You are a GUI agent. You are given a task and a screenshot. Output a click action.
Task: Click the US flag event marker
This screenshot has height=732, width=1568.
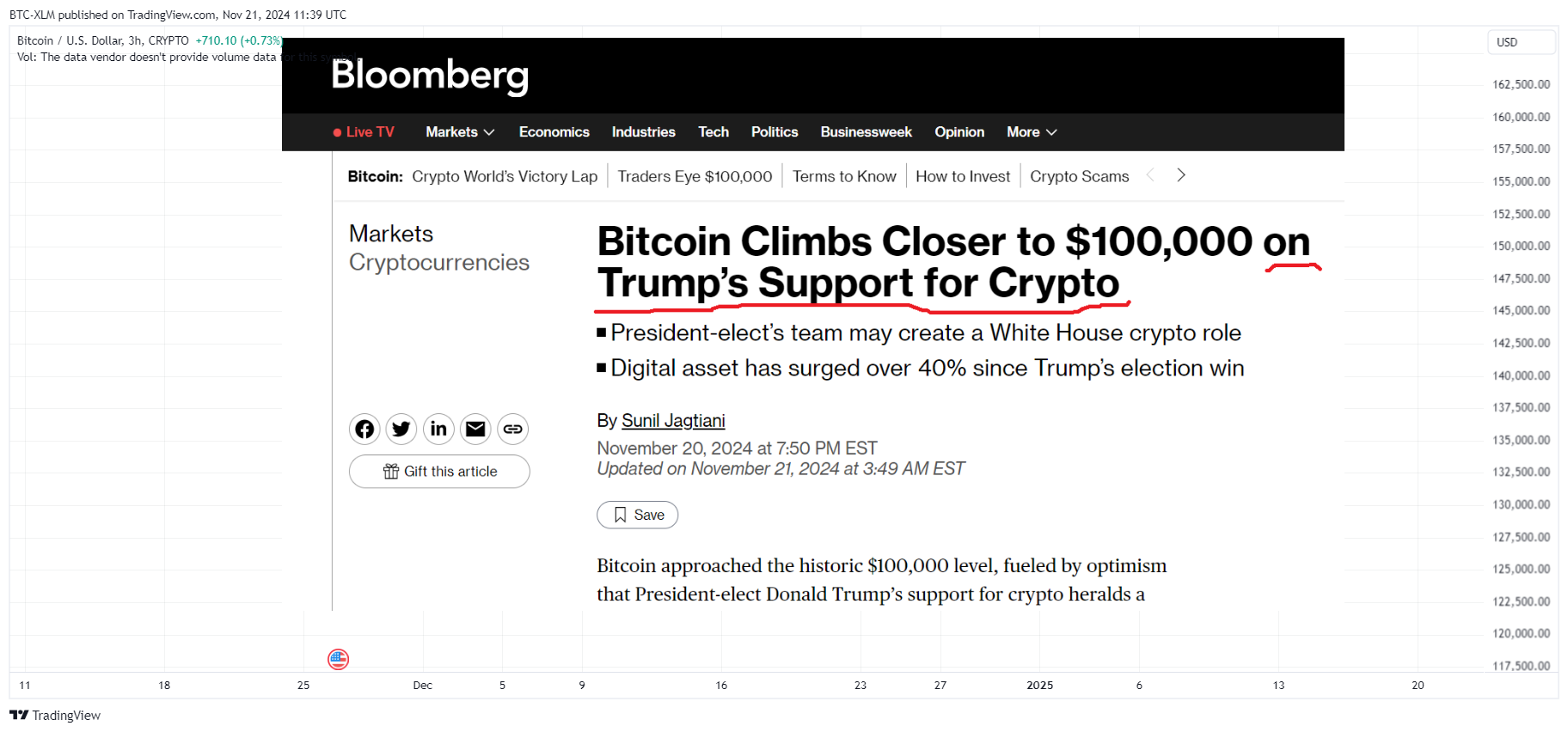(x=339, y=659)
